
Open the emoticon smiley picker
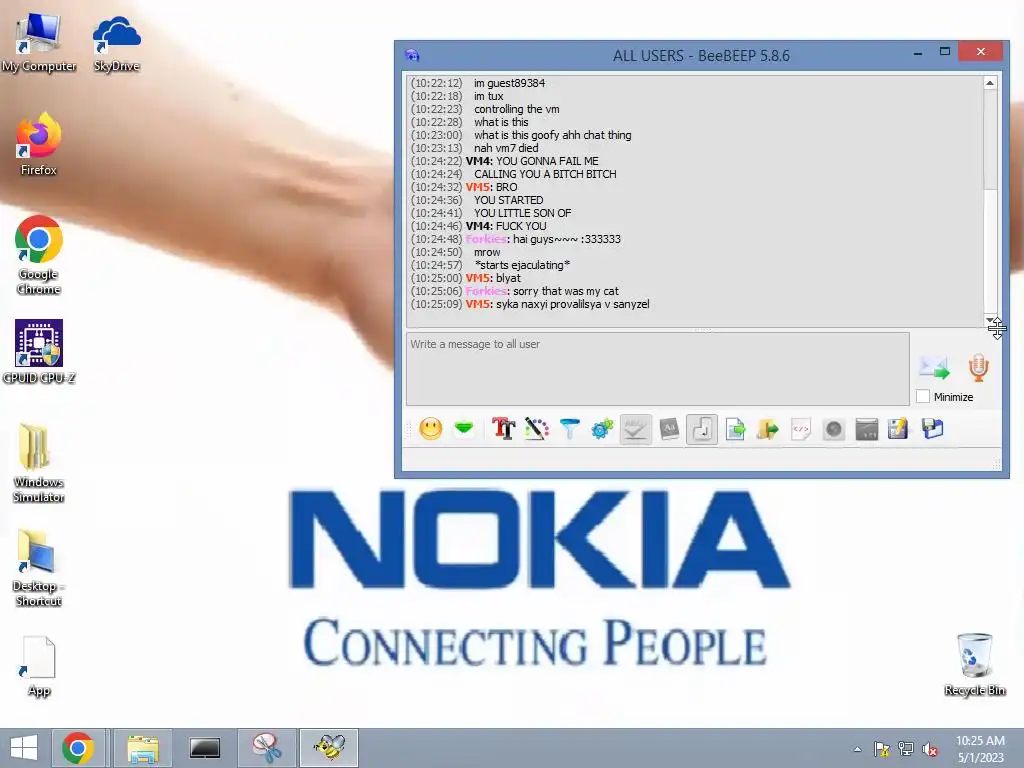click(430, 429)
